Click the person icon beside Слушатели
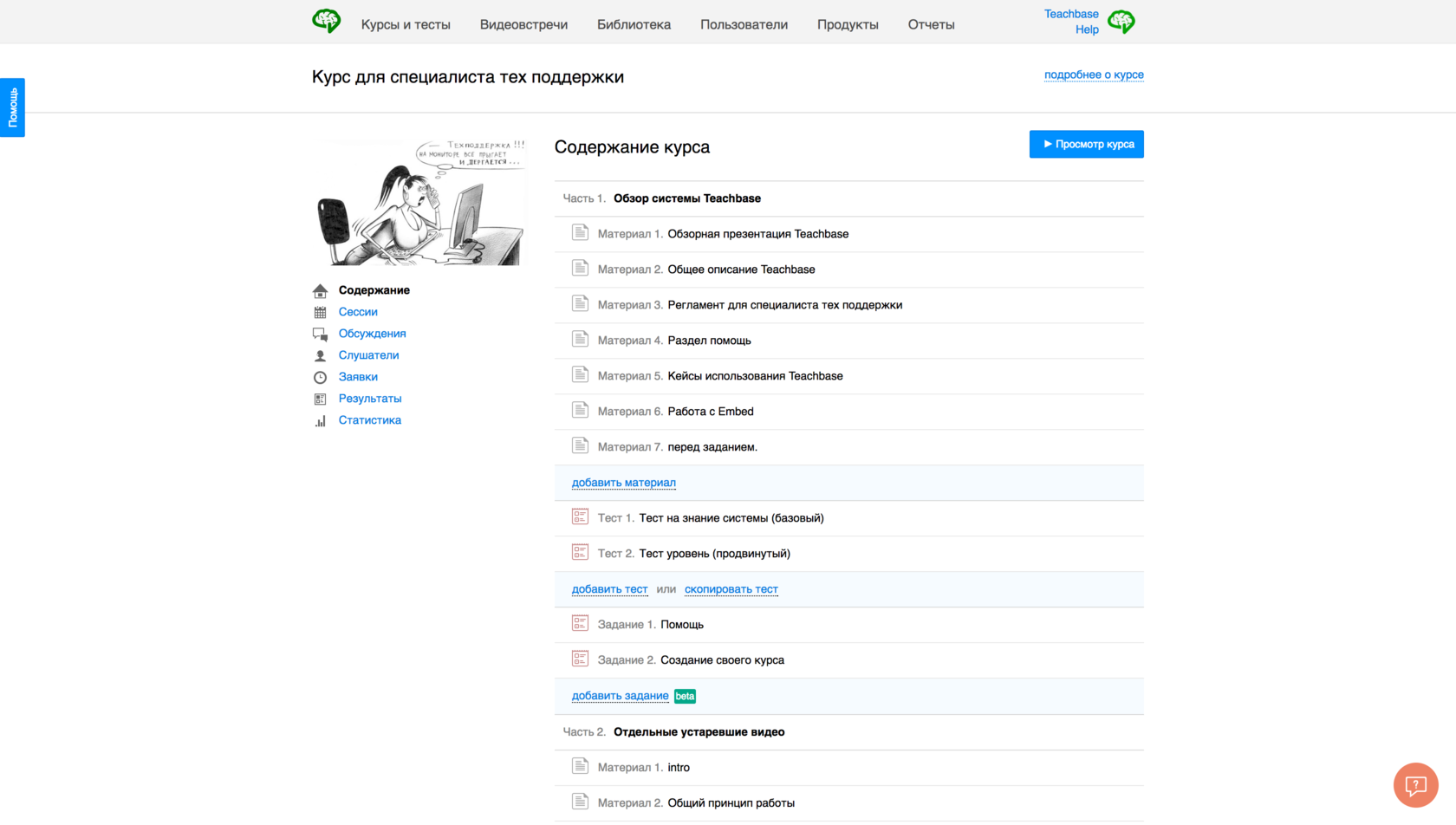This screenshot has height=825, width=1456. 320,355
